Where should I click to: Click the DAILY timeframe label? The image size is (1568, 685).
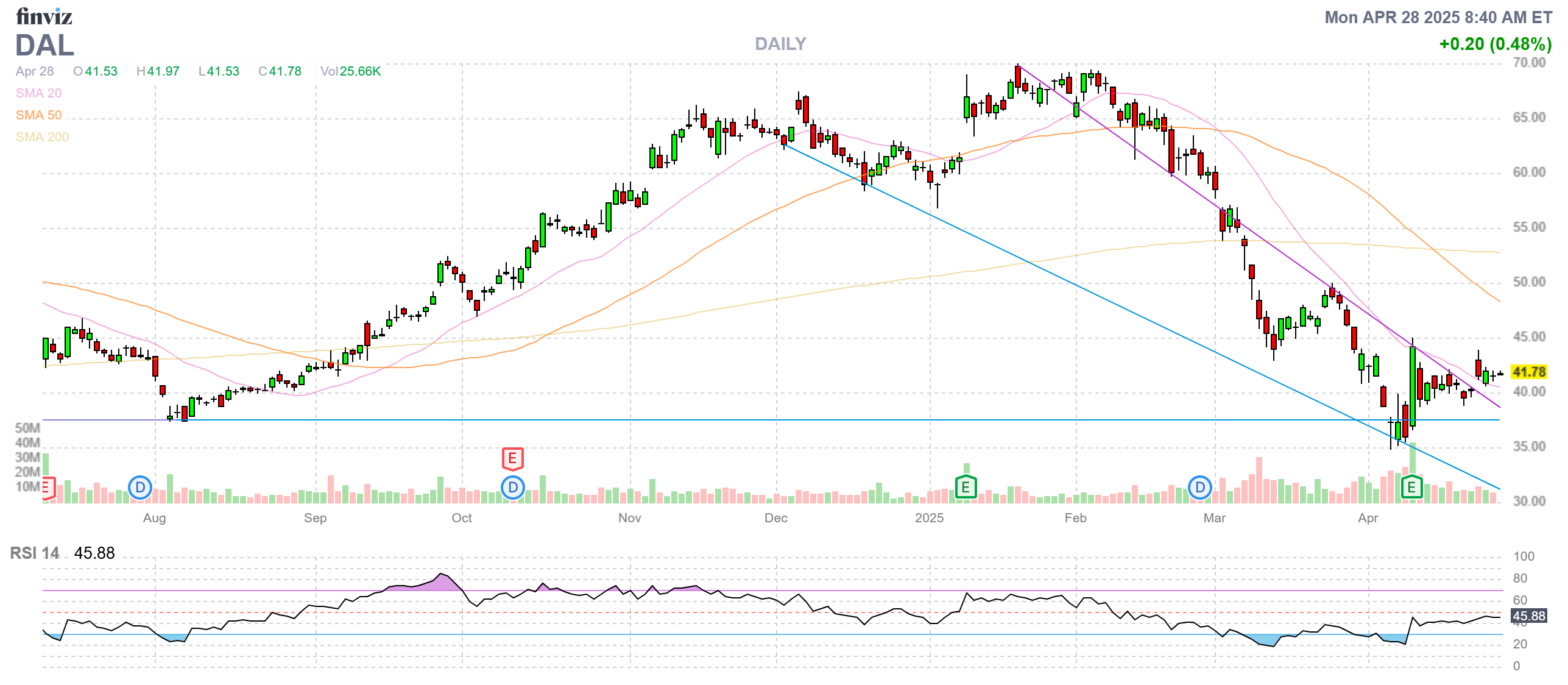780,44
